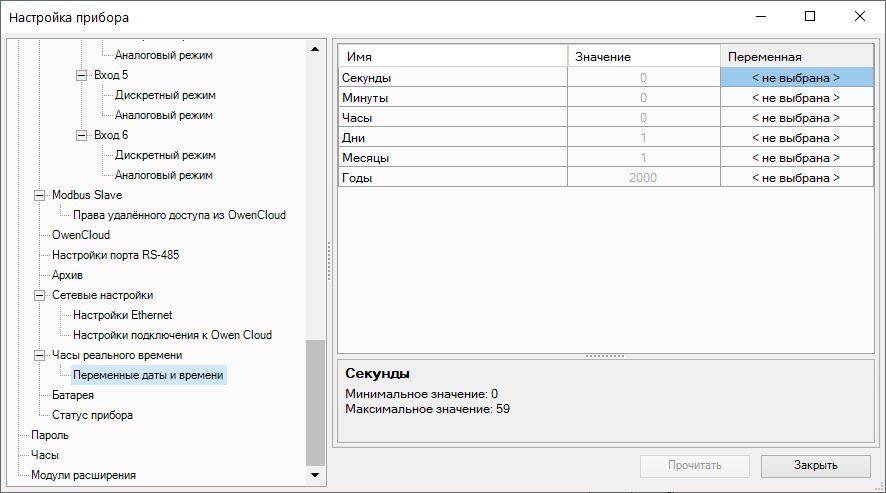Click the Часы value field

coord(643,118)
